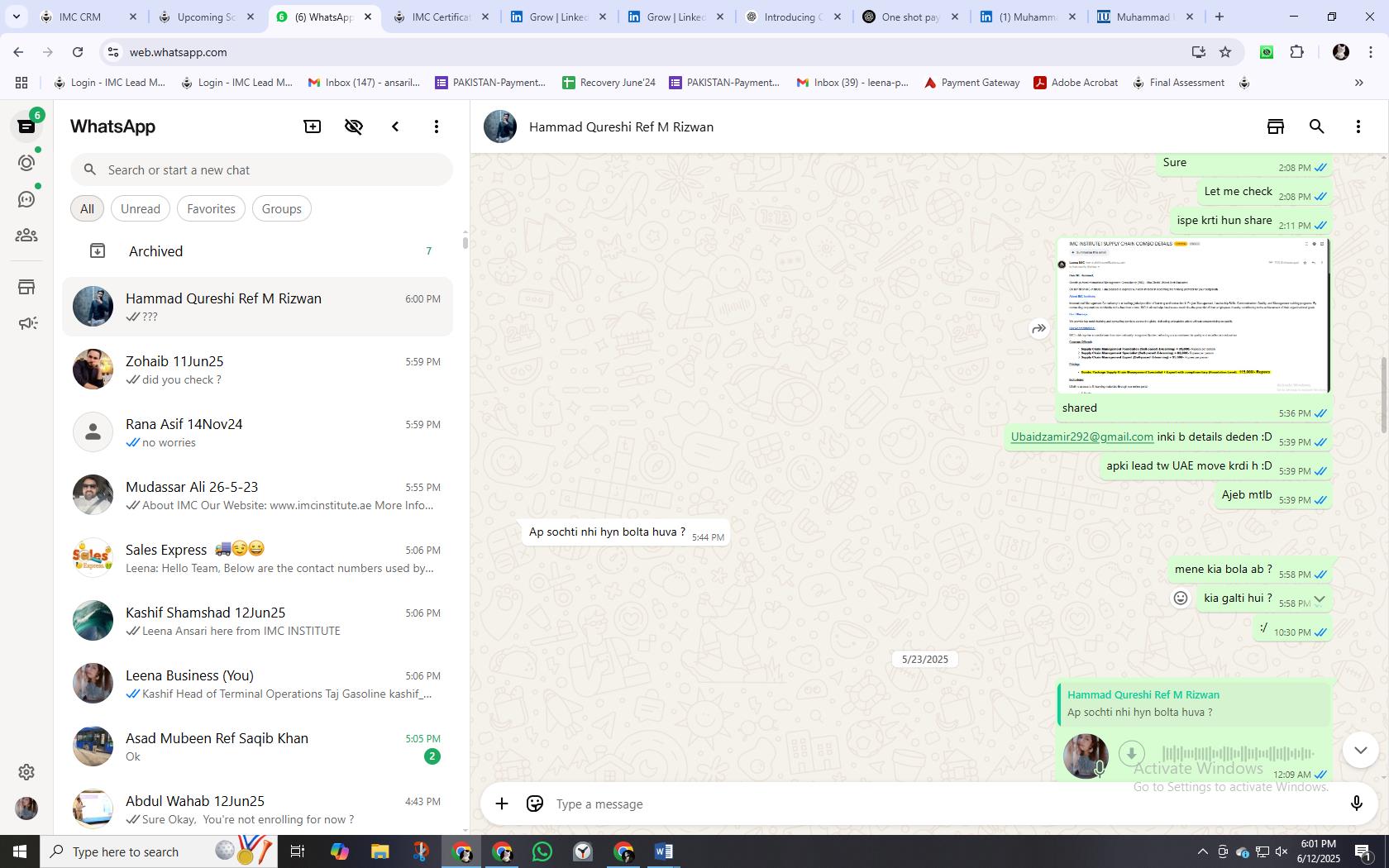Open the Archived chats row
The height and width of the screenshot is (868, 1389).
pyautogui.click(x=257, y=251)
